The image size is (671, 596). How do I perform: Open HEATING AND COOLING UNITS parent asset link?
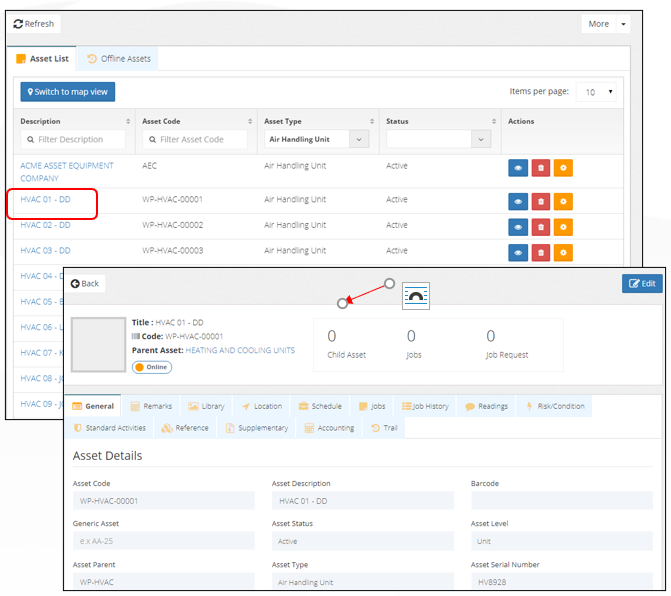tap(240, 350)
